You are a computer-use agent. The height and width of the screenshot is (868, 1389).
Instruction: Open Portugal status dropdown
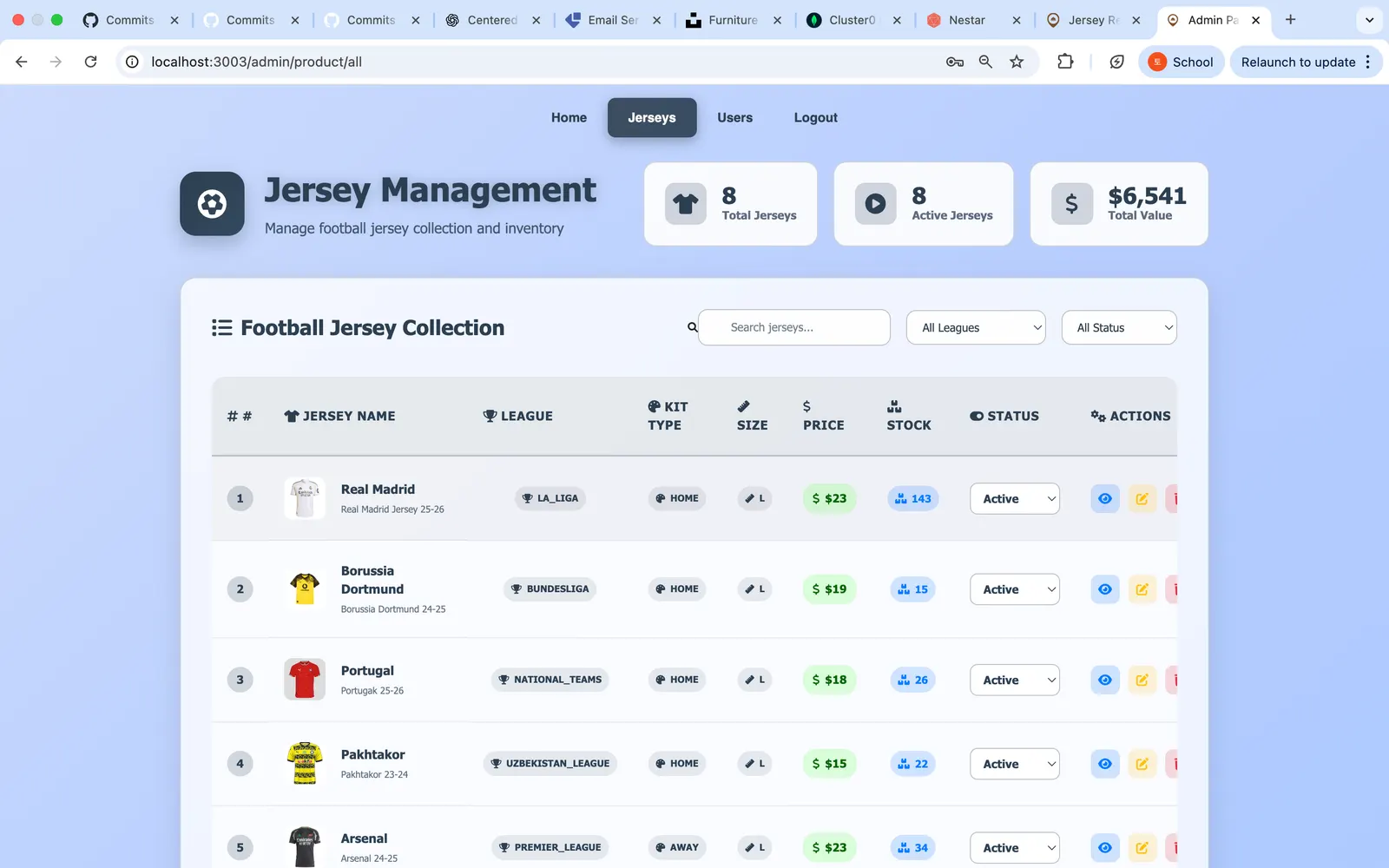pyautogui.click(x=1015, y=680)
